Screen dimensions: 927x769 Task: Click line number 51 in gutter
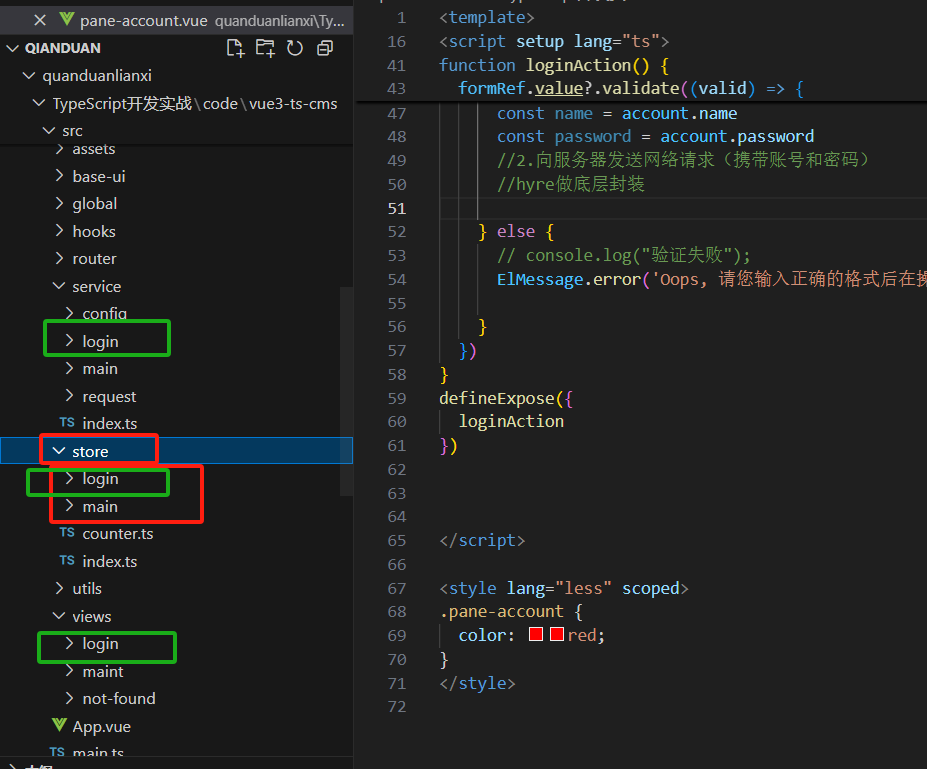[x=397, y=208]
